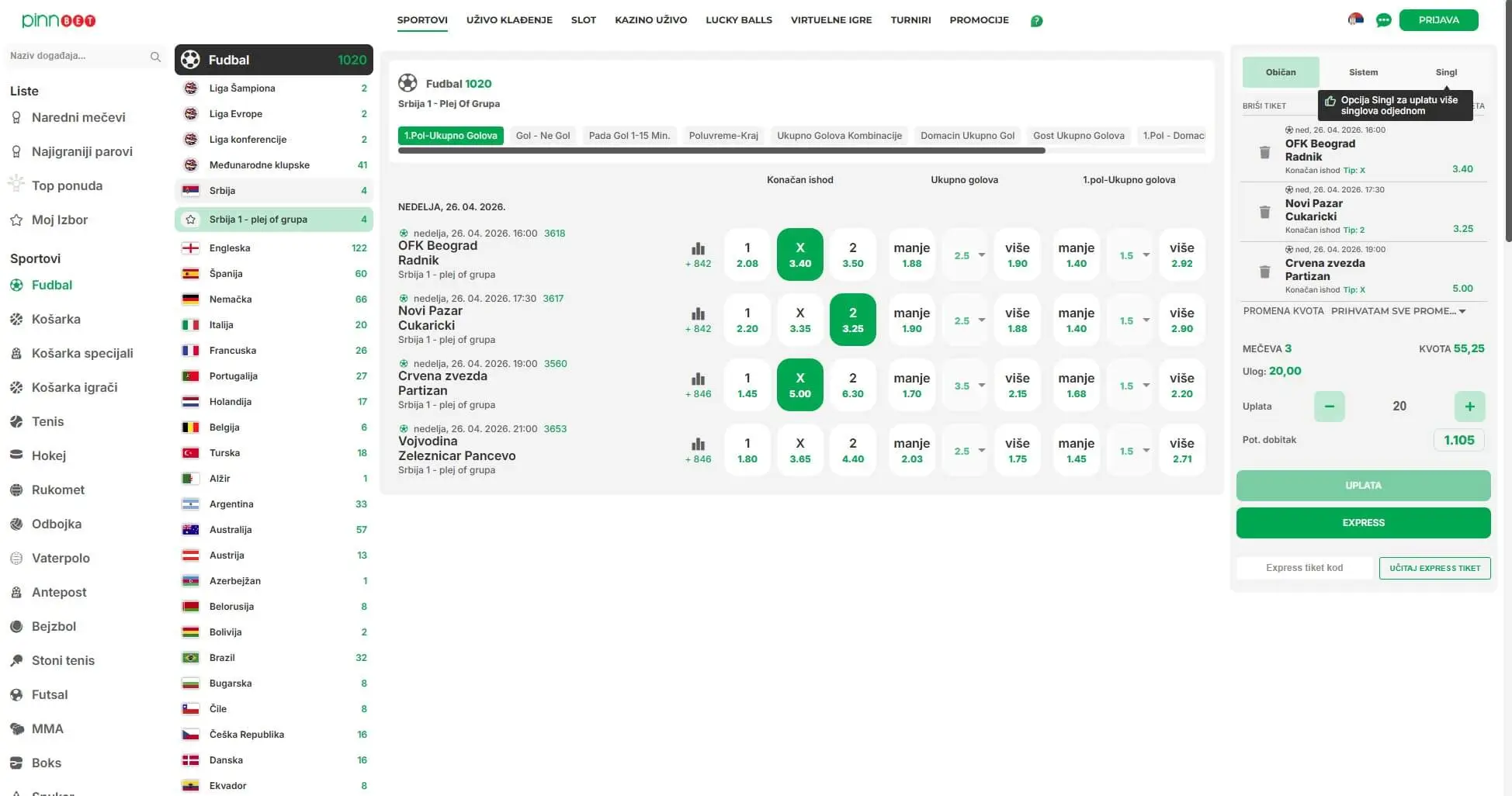This screenshot has width=1512, height=796.
Task: Open 2.5 goals line dropdown for Novi Pazar
Action: pyautogui.click(x=965, y=320)
